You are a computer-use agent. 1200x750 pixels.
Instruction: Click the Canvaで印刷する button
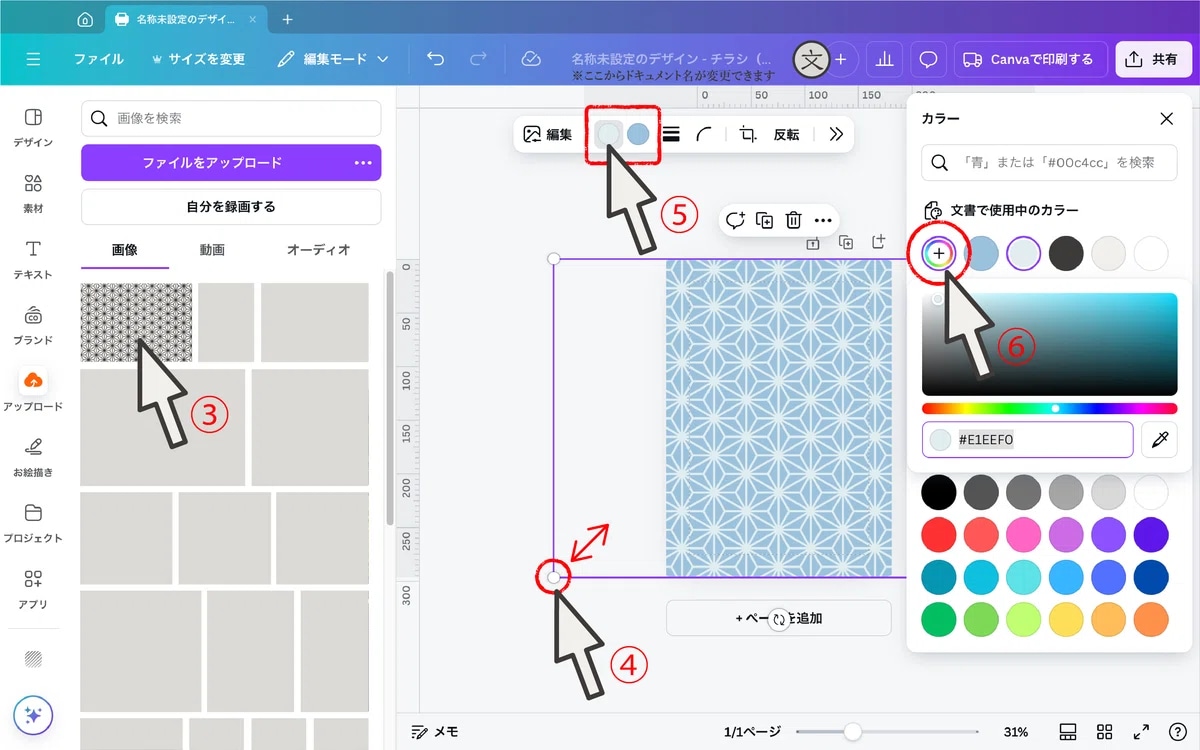click(1031, 59)
